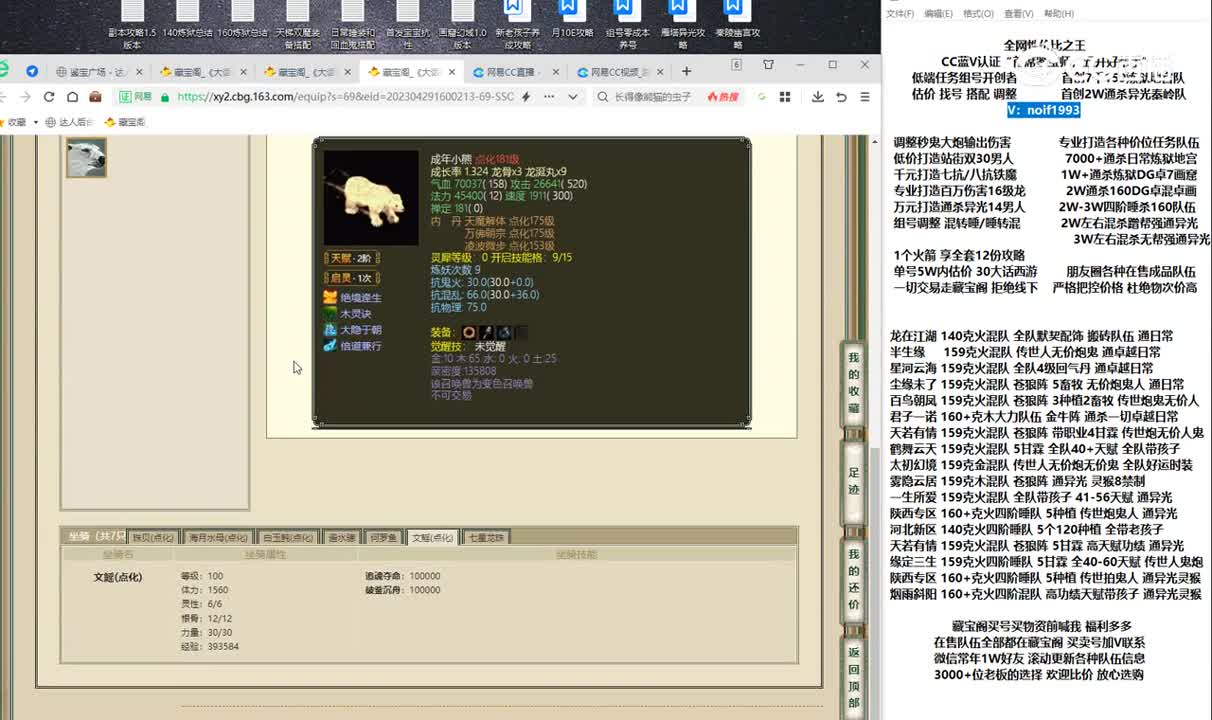Screen dimensions: 1212x720
Task: Open 我的还价 side button
Action: [853, 580]
